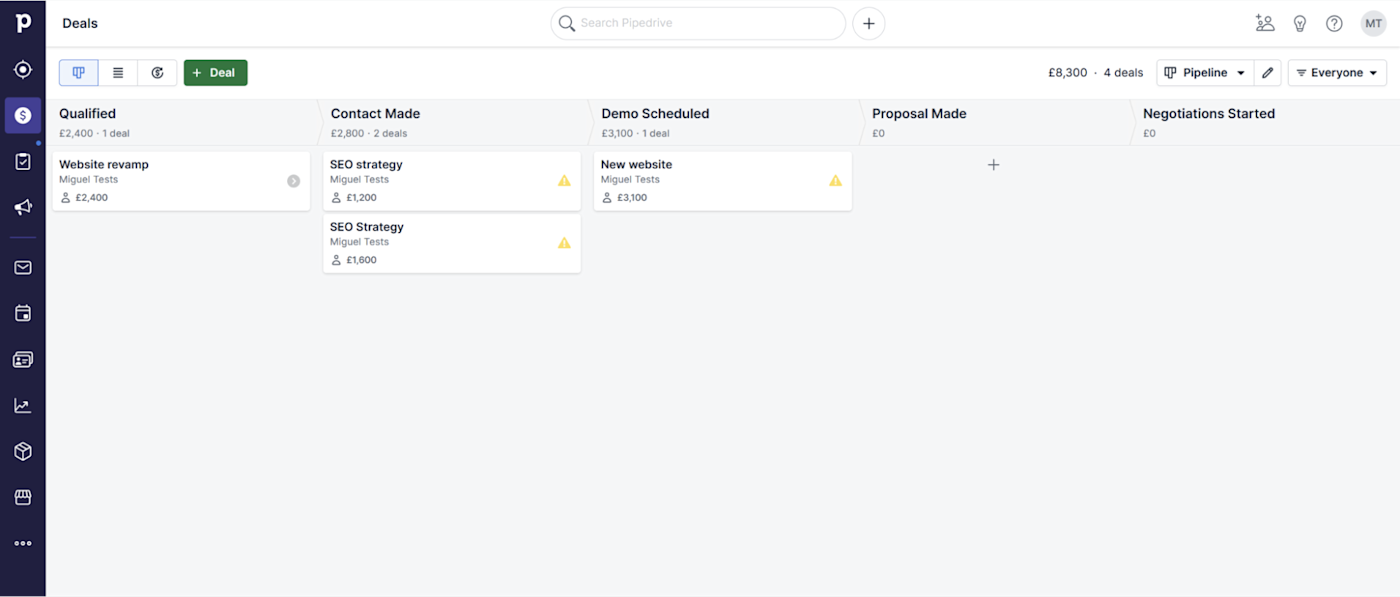Expand the Pipeline dropdown

coord(1205,73)
